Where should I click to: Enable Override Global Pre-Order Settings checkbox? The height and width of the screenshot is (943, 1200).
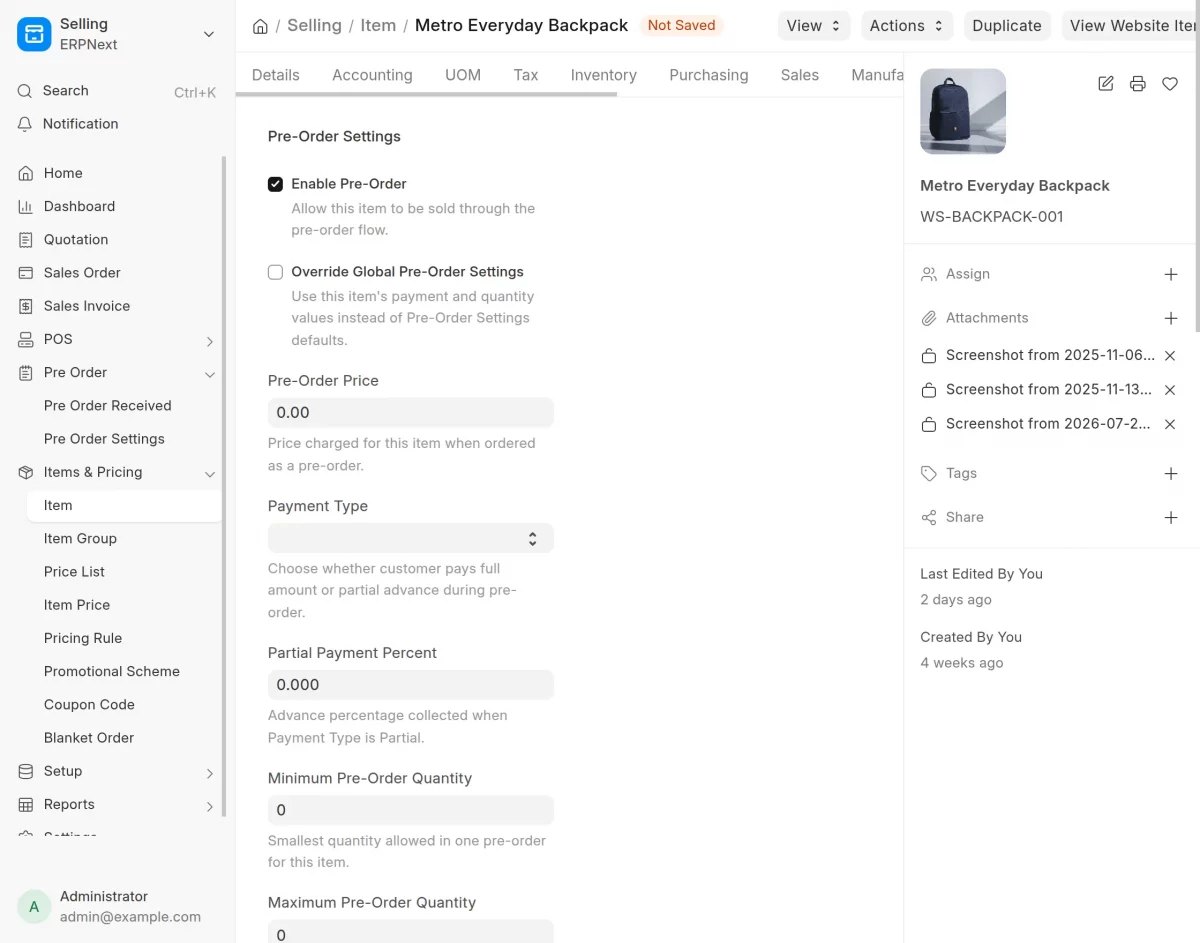[x=275, y=272]
